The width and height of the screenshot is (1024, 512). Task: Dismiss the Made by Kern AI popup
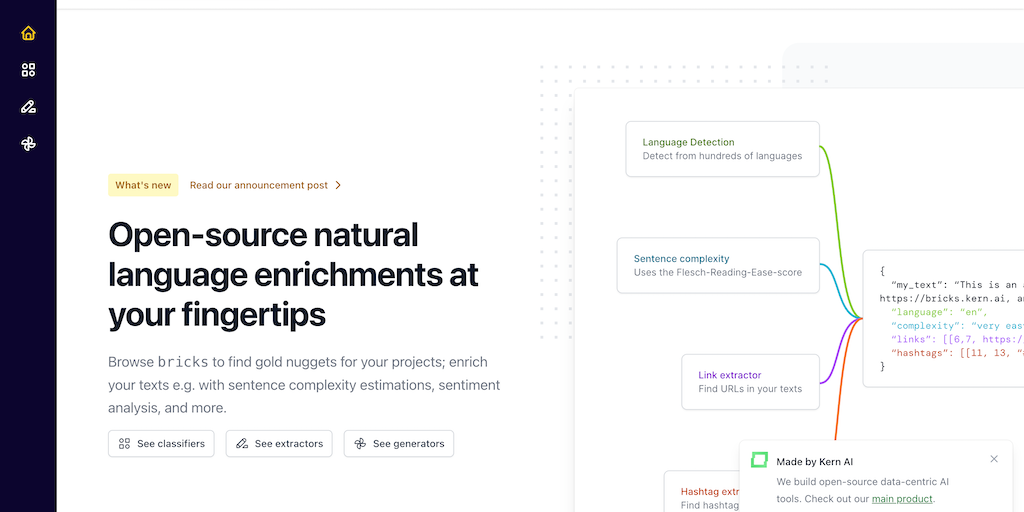click(994, 459)
